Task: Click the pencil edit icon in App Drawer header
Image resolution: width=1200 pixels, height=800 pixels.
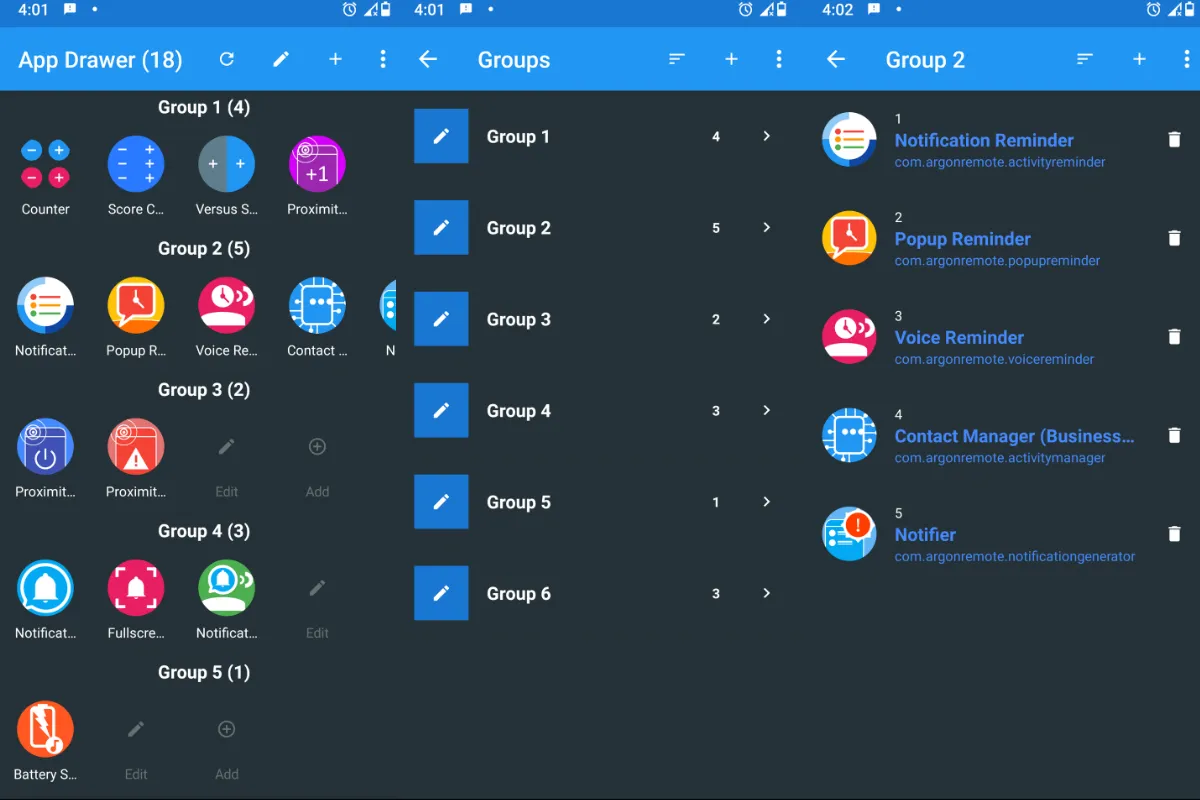Action: coord(281,59)
